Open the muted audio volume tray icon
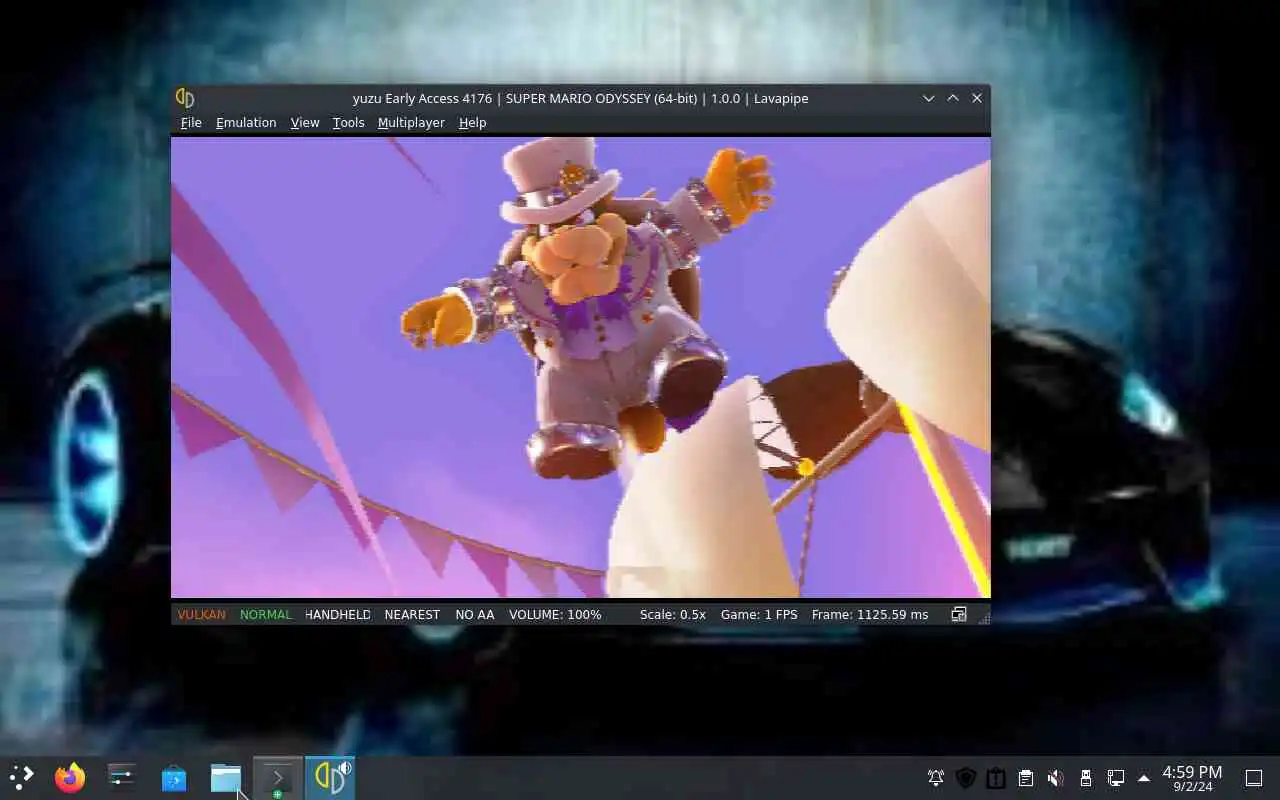This screenshot has height=800, width=1280. tap(1056, 778)
